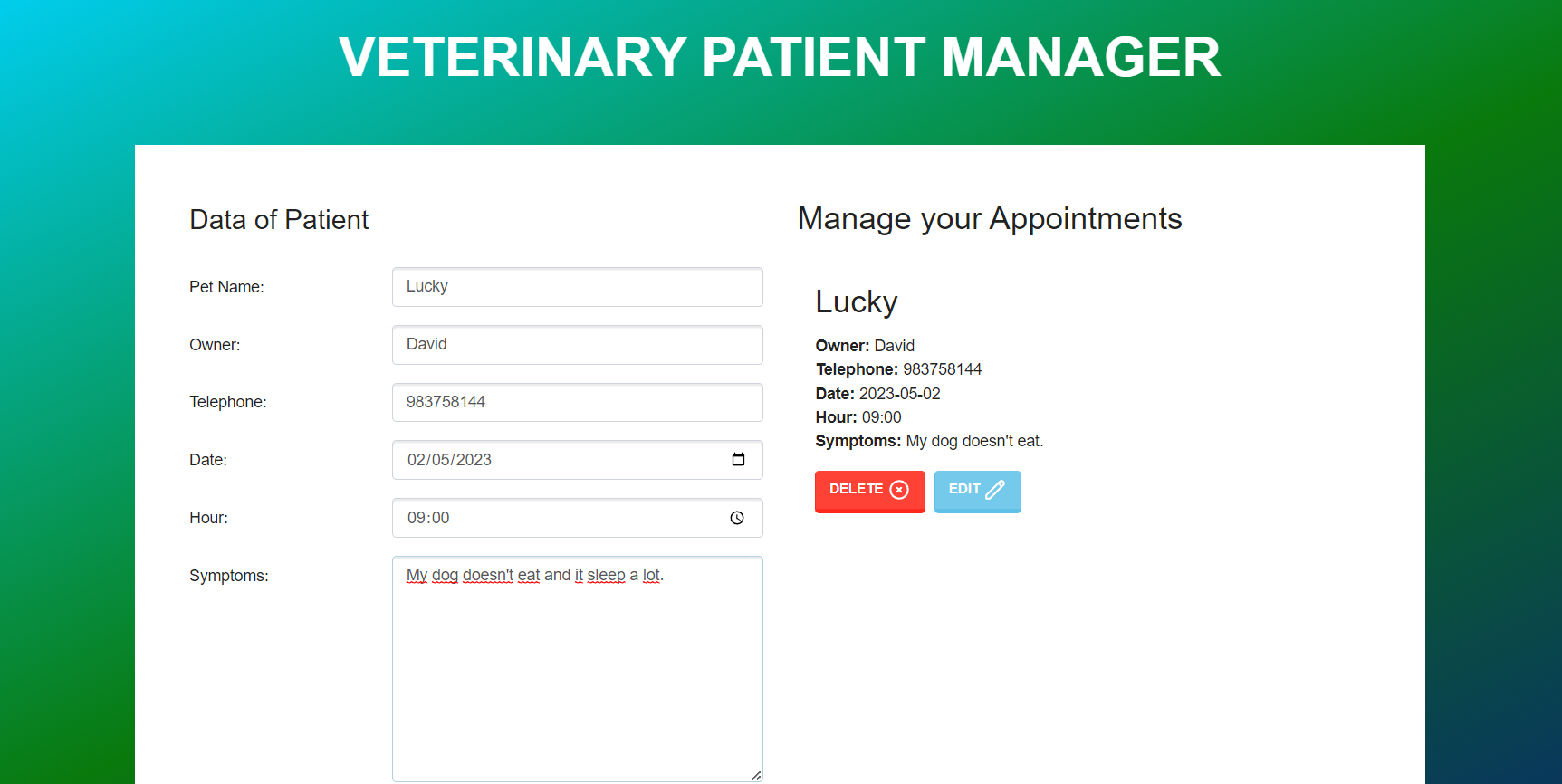The image size is (1562, 784).
Task: Click the VETERINARY PATIENT MANAGER title
Action: (779, 57)
